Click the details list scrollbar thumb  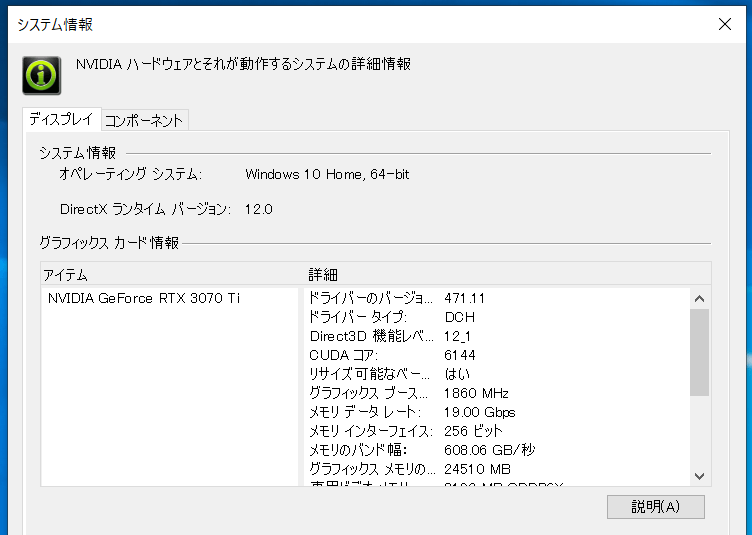coord(699,352)
